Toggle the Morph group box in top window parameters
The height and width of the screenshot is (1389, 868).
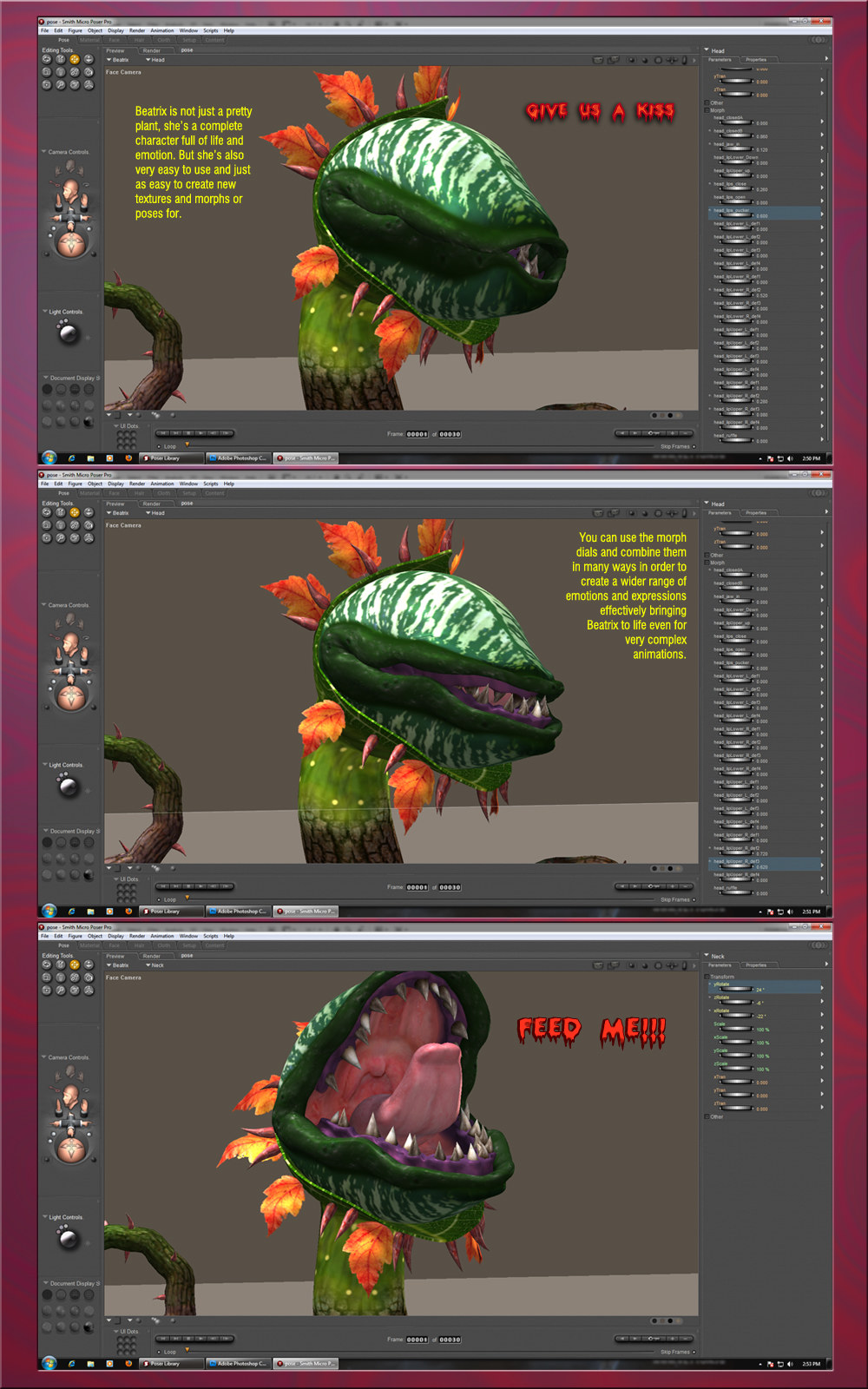coord(707,110)
